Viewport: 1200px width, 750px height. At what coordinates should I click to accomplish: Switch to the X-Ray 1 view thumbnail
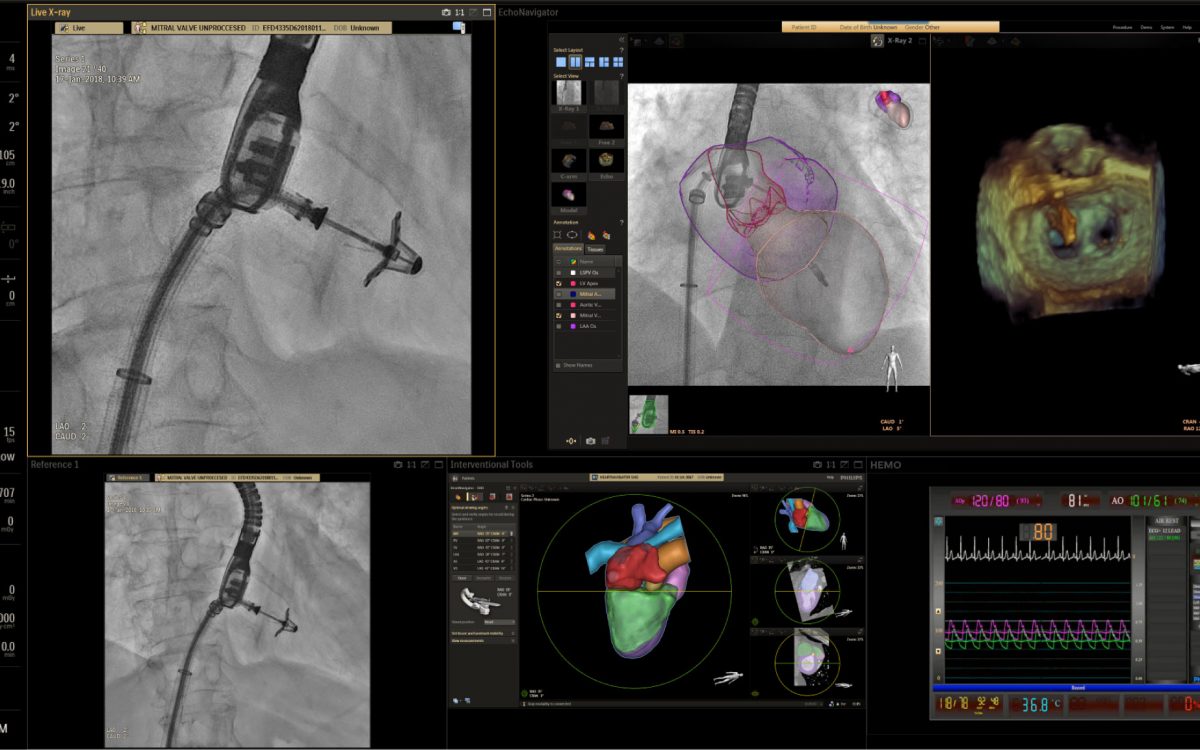coord(568,93)
